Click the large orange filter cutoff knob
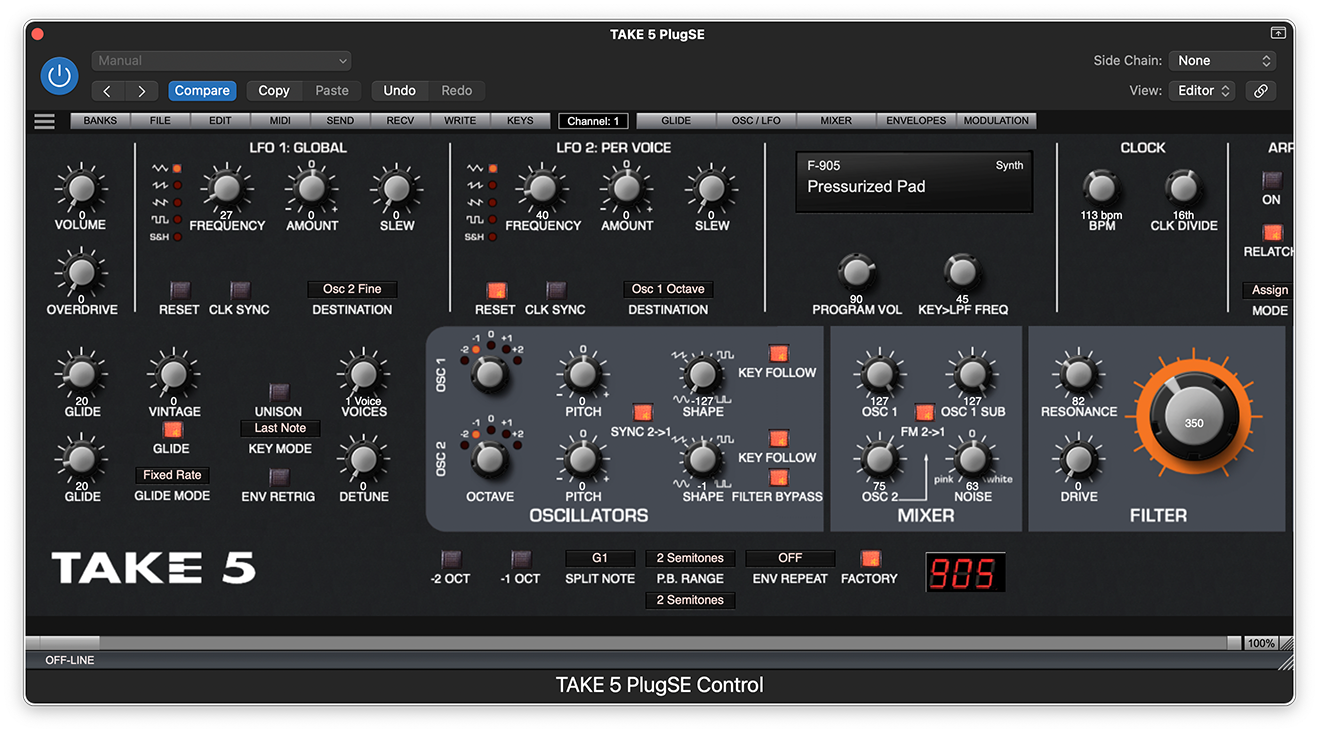The width and height of the screenshot is (1318, 733). coord(1194,423)
